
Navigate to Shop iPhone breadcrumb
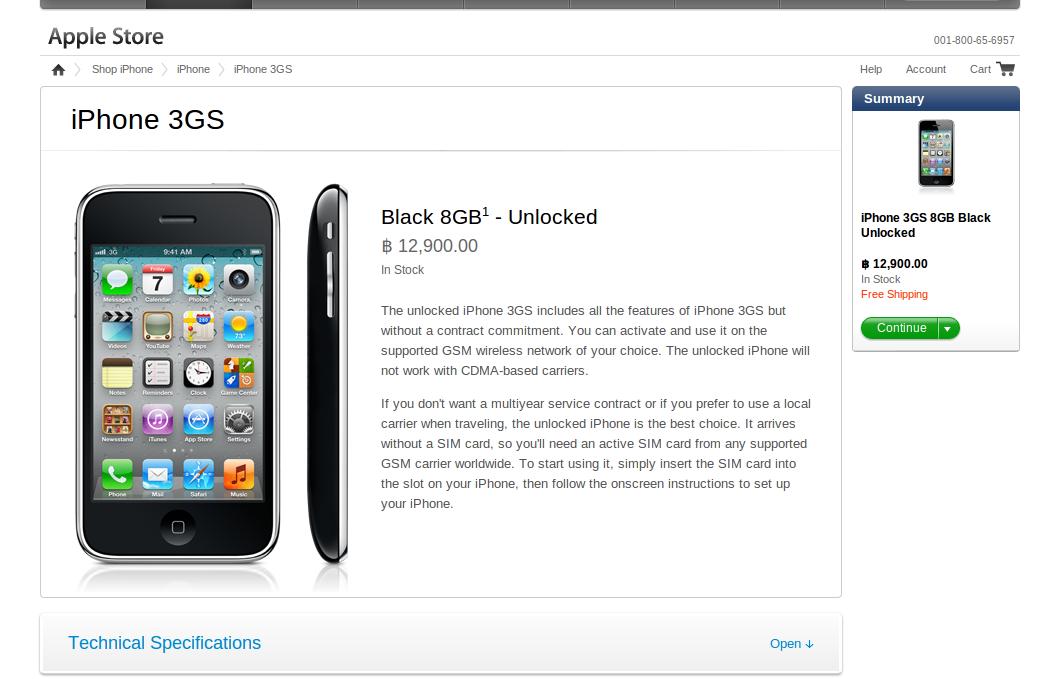(122, 70)
